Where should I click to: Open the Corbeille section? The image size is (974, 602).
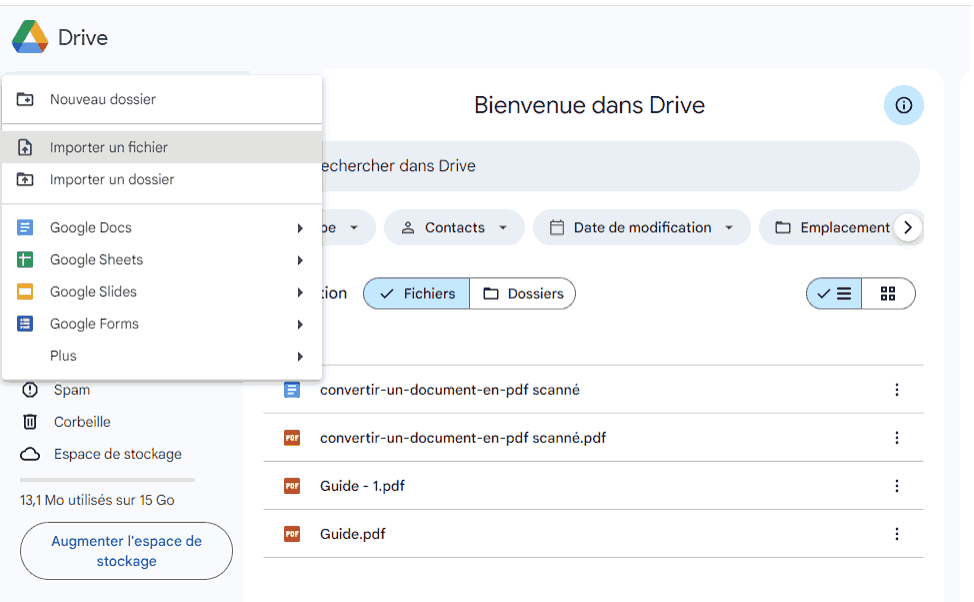point(82,422)
